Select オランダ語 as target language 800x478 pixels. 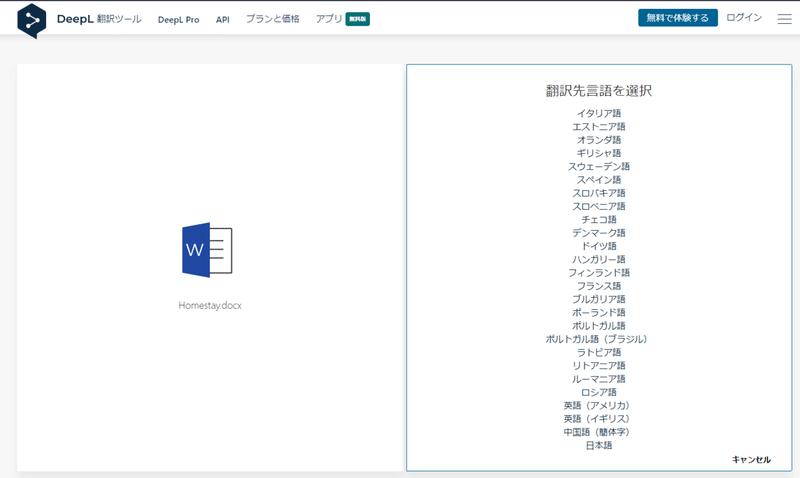599,140
